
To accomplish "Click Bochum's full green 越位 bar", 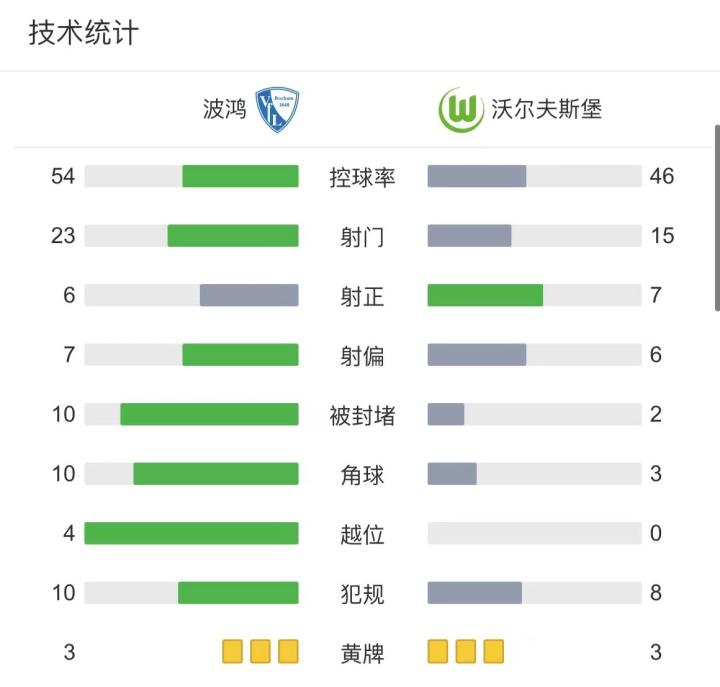I will click(191, 533).
